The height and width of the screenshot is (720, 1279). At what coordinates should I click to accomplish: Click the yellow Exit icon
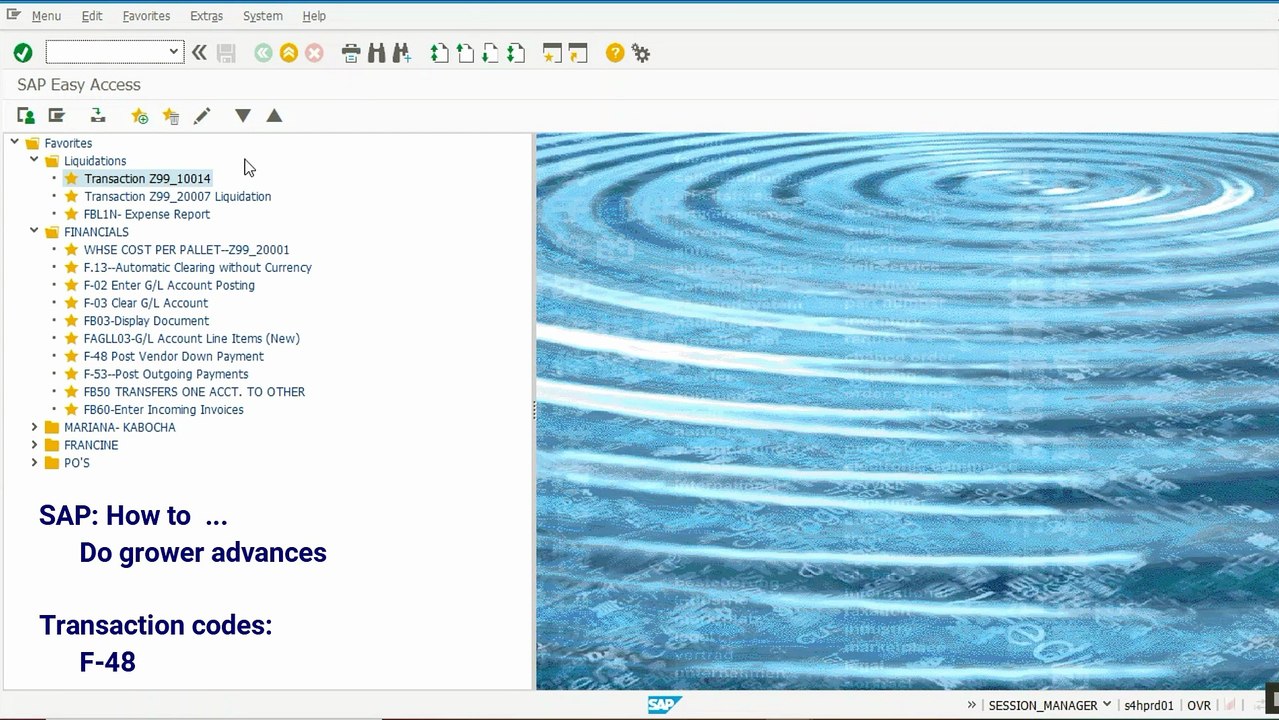289,53
